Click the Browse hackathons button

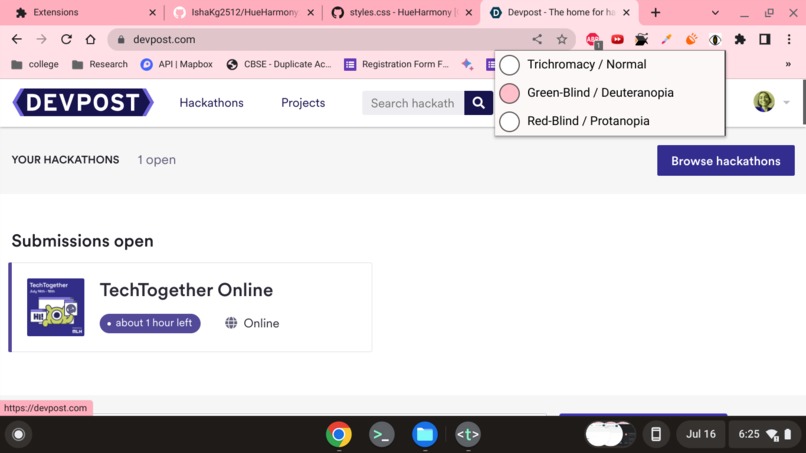click(x=725, y=160)
